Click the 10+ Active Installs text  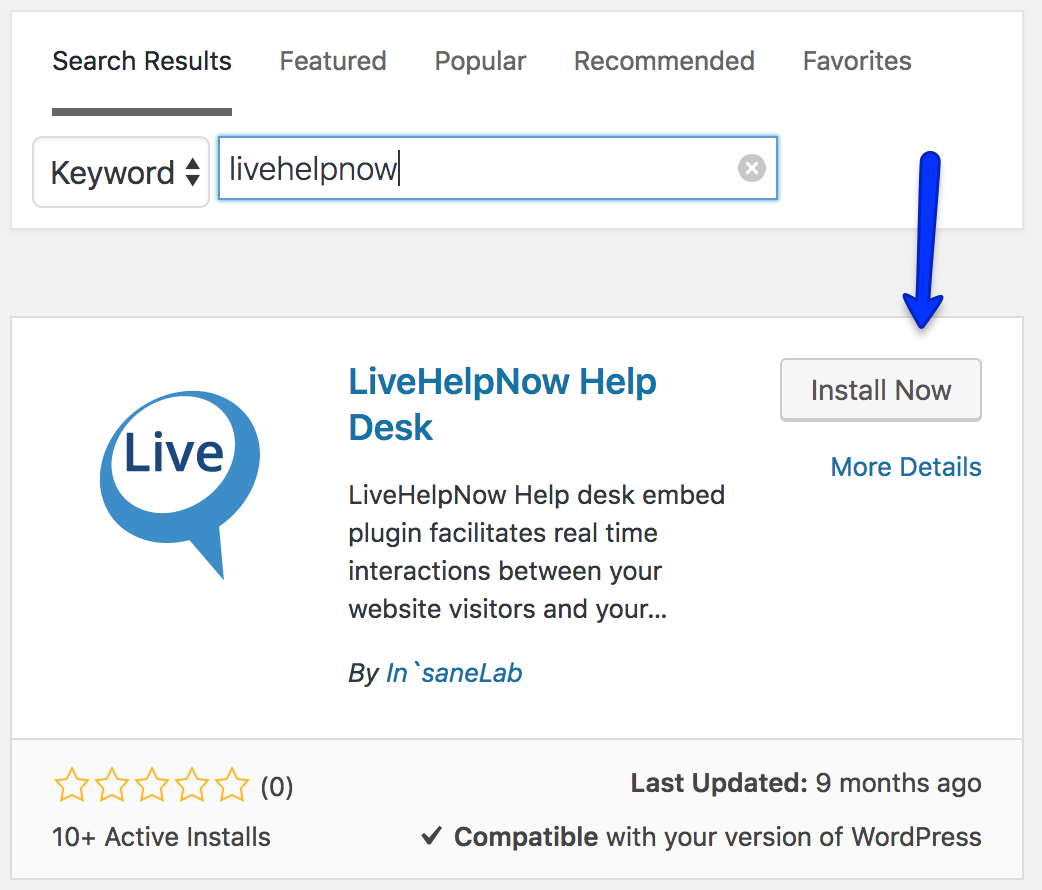tap(161, 837)
